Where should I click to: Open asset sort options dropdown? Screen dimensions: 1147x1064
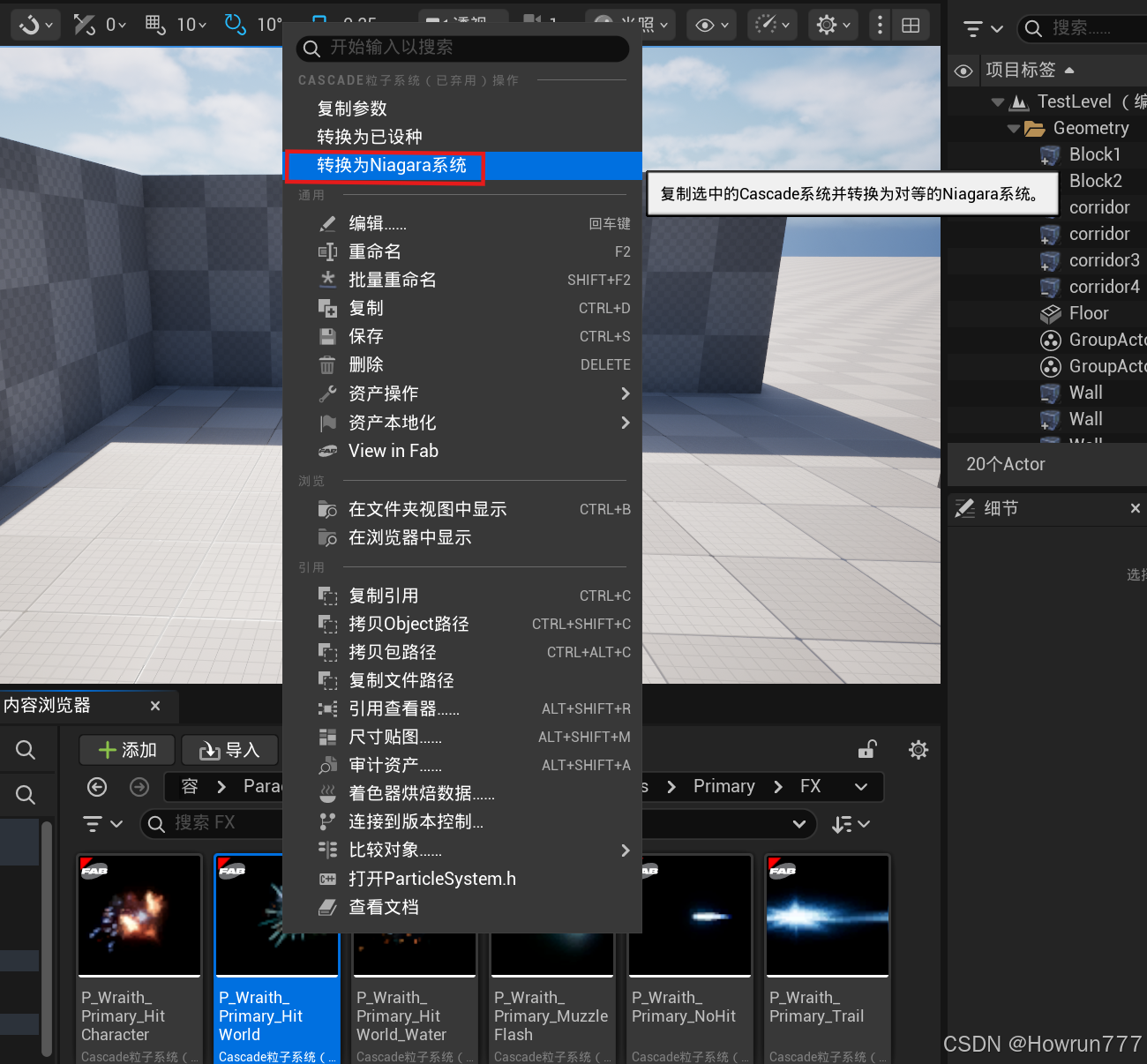pyautogui.click(x=851, y=824)
